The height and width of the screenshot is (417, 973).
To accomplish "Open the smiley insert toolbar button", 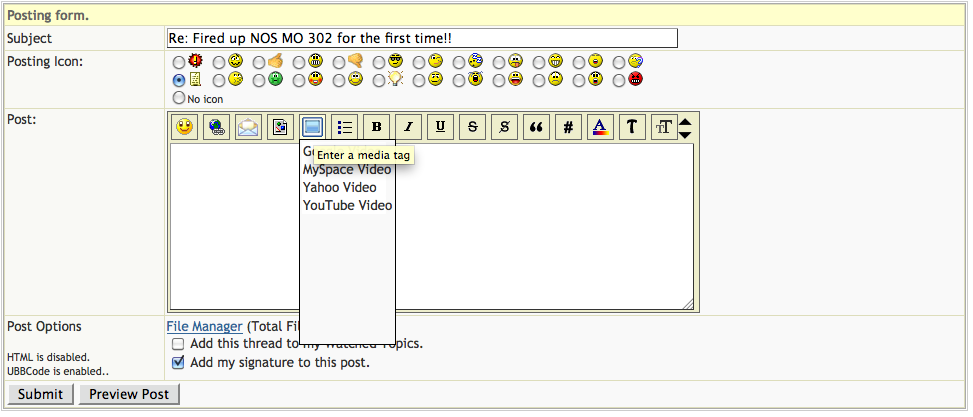I will (x=184, y=127).
